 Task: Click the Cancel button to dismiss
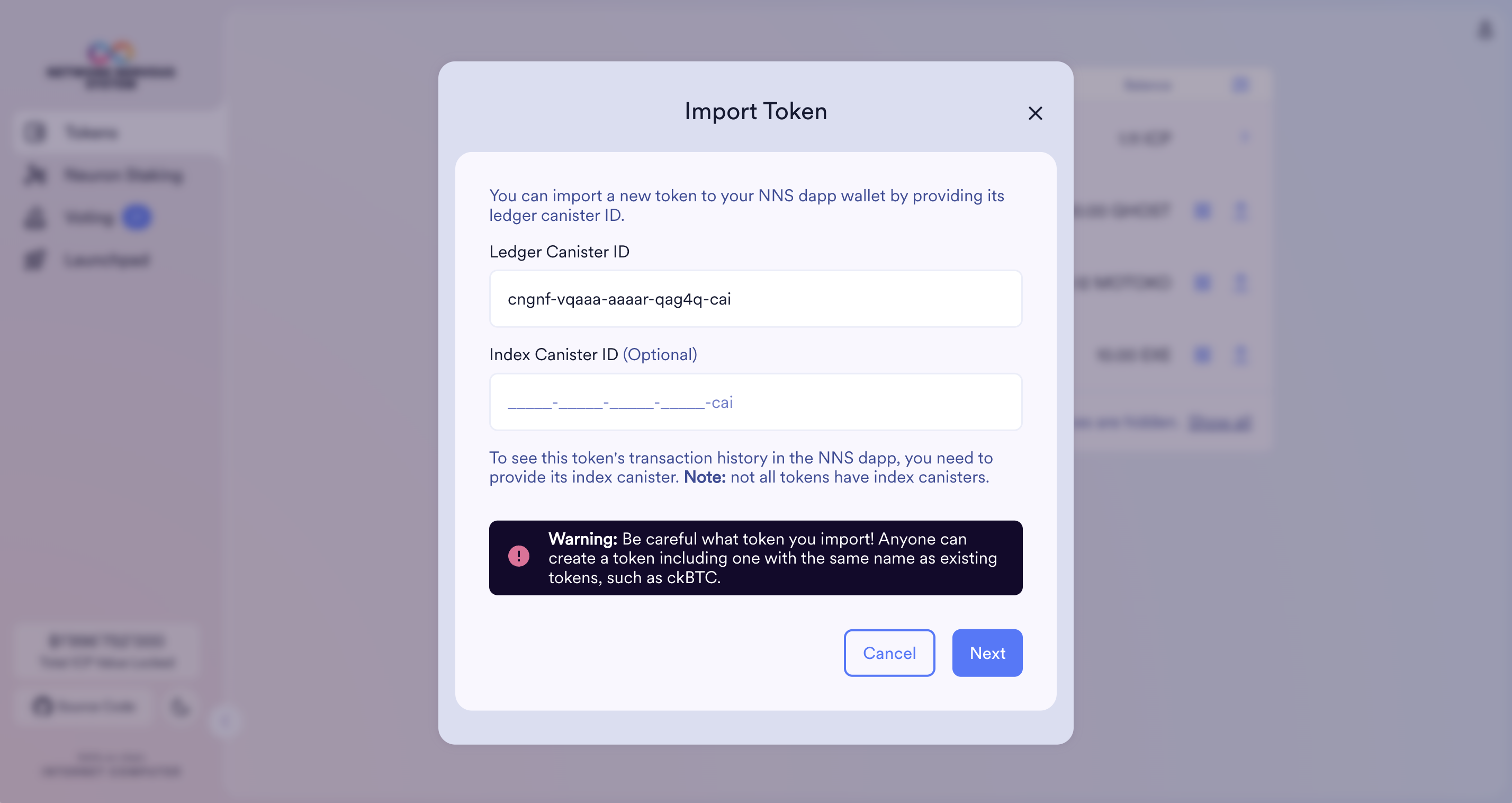(x=889, y=653)
